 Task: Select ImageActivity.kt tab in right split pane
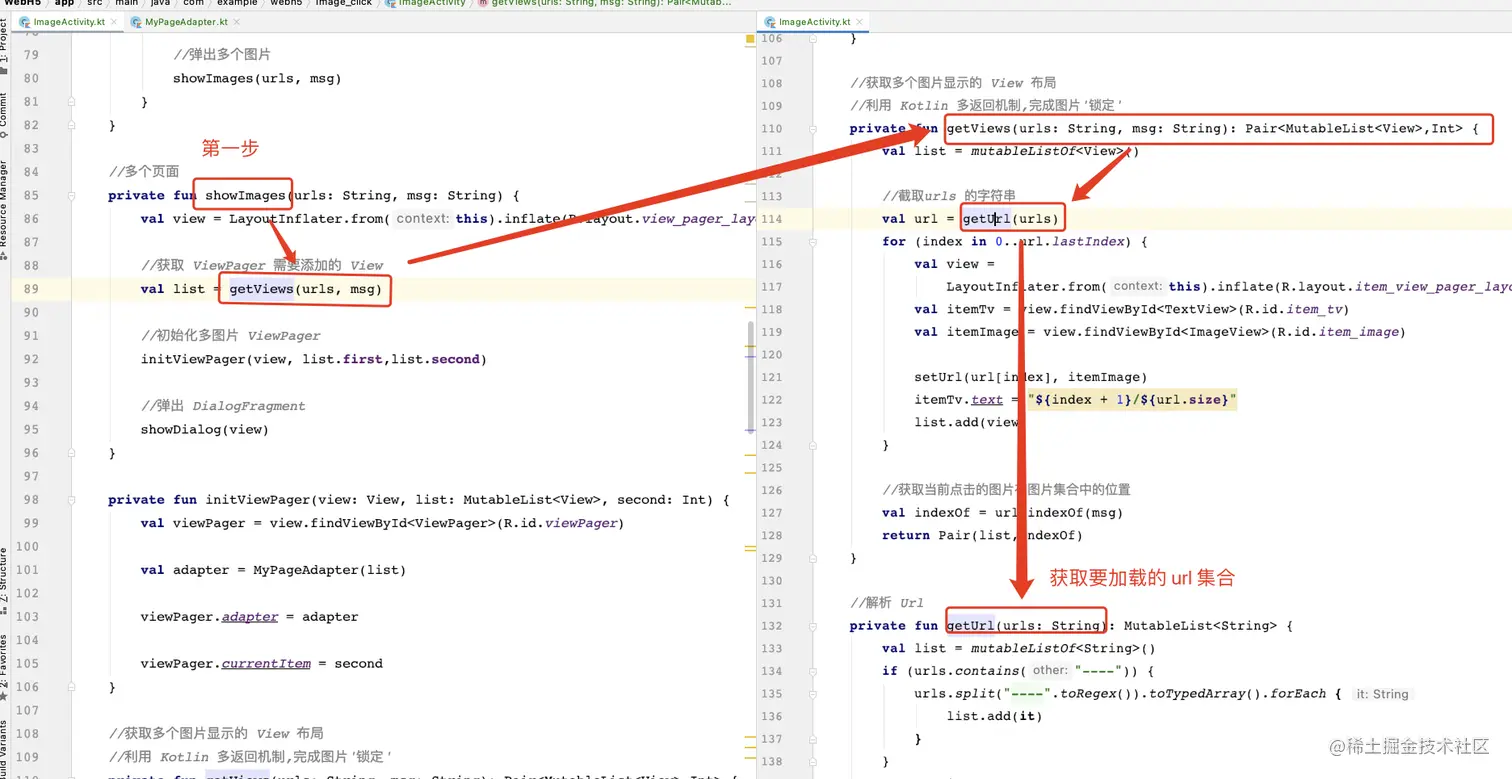coord(814,22)
